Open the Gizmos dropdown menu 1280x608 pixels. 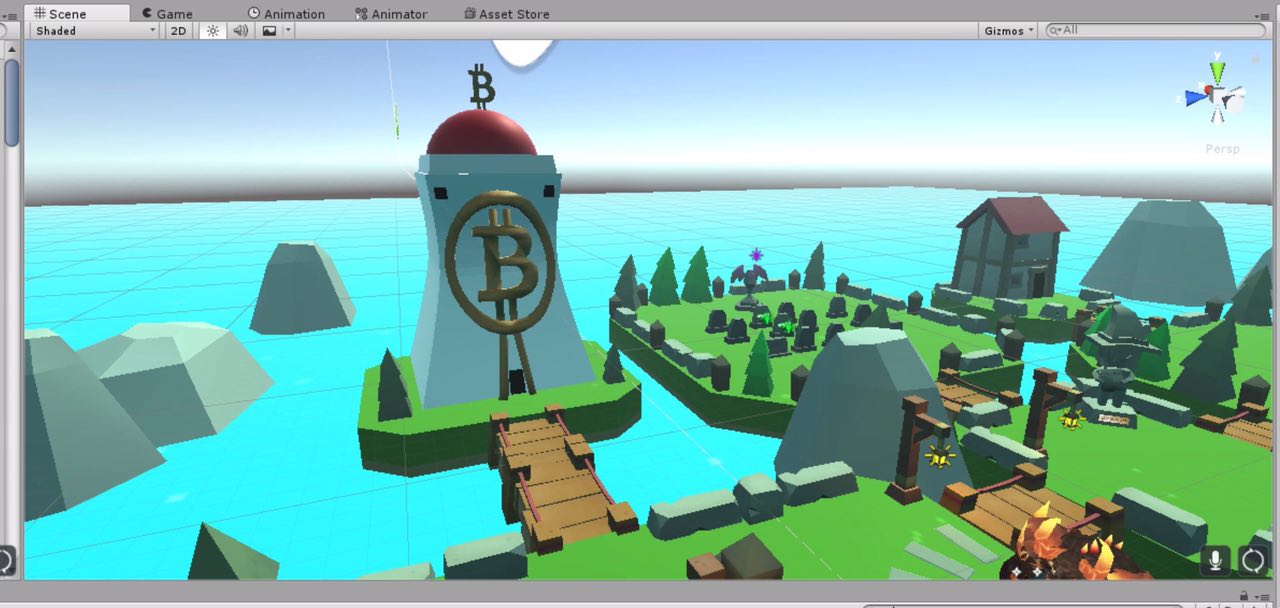tap(1008, 31)
